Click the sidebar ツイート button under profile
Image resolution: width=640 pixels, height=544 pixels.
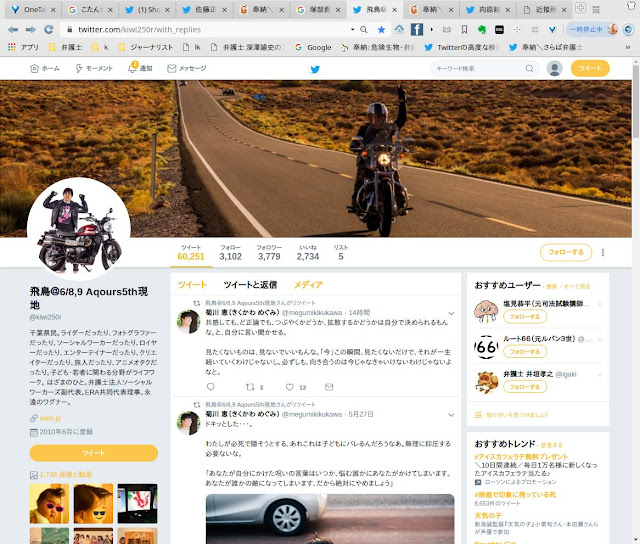coord(93,453)
